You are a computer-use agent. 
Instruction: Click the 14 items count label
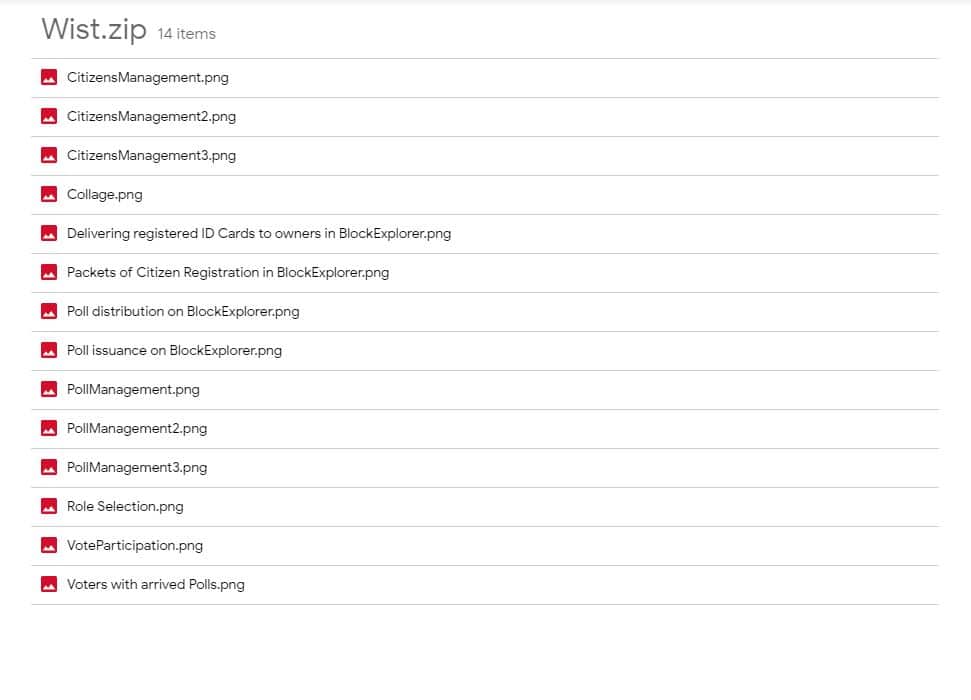(x=186, y=34)
